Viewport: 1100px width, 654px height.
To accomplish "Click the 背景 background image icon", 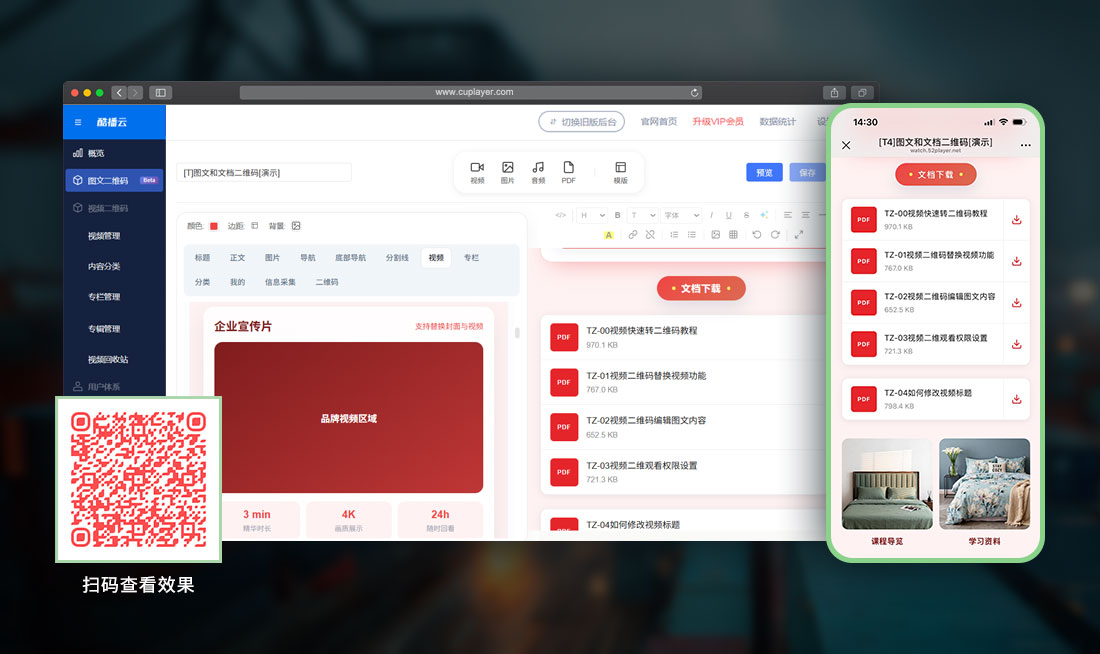I will click(296, 226).
